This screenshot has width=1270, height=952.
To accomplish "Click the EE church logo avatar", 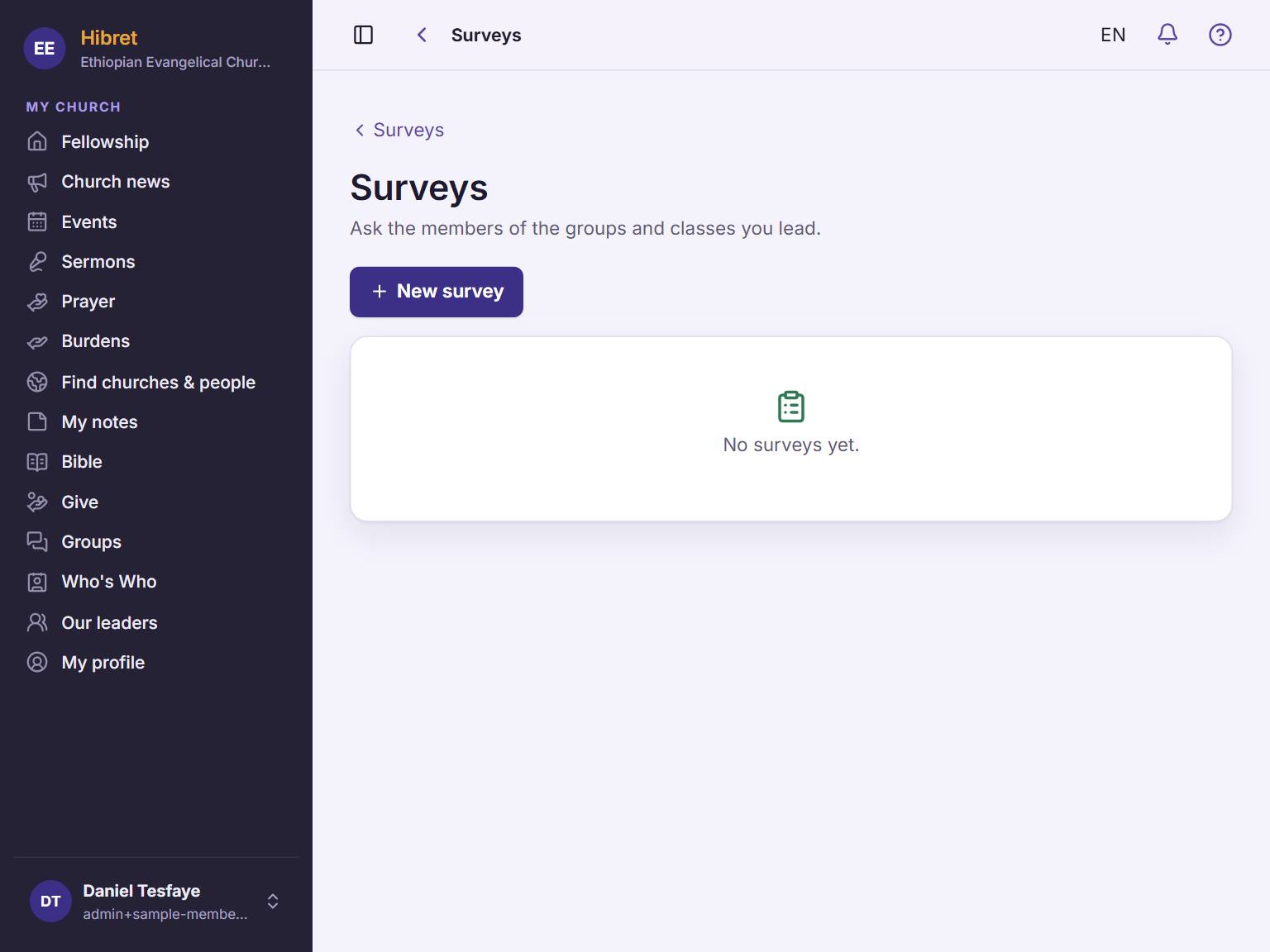I will [45, 49].
